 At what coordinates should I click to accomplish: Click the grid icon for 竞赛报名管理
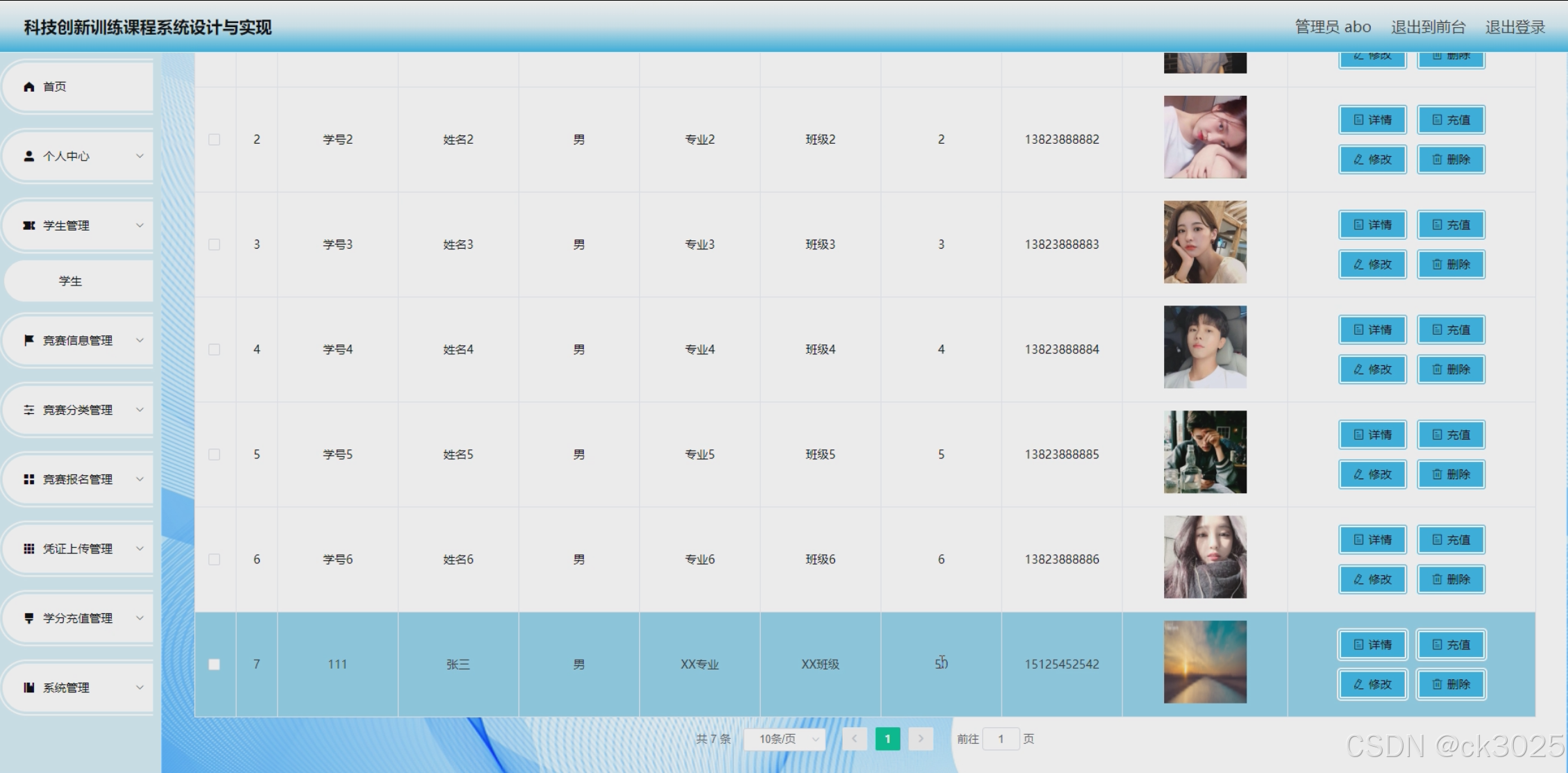(x=28, y=479)
